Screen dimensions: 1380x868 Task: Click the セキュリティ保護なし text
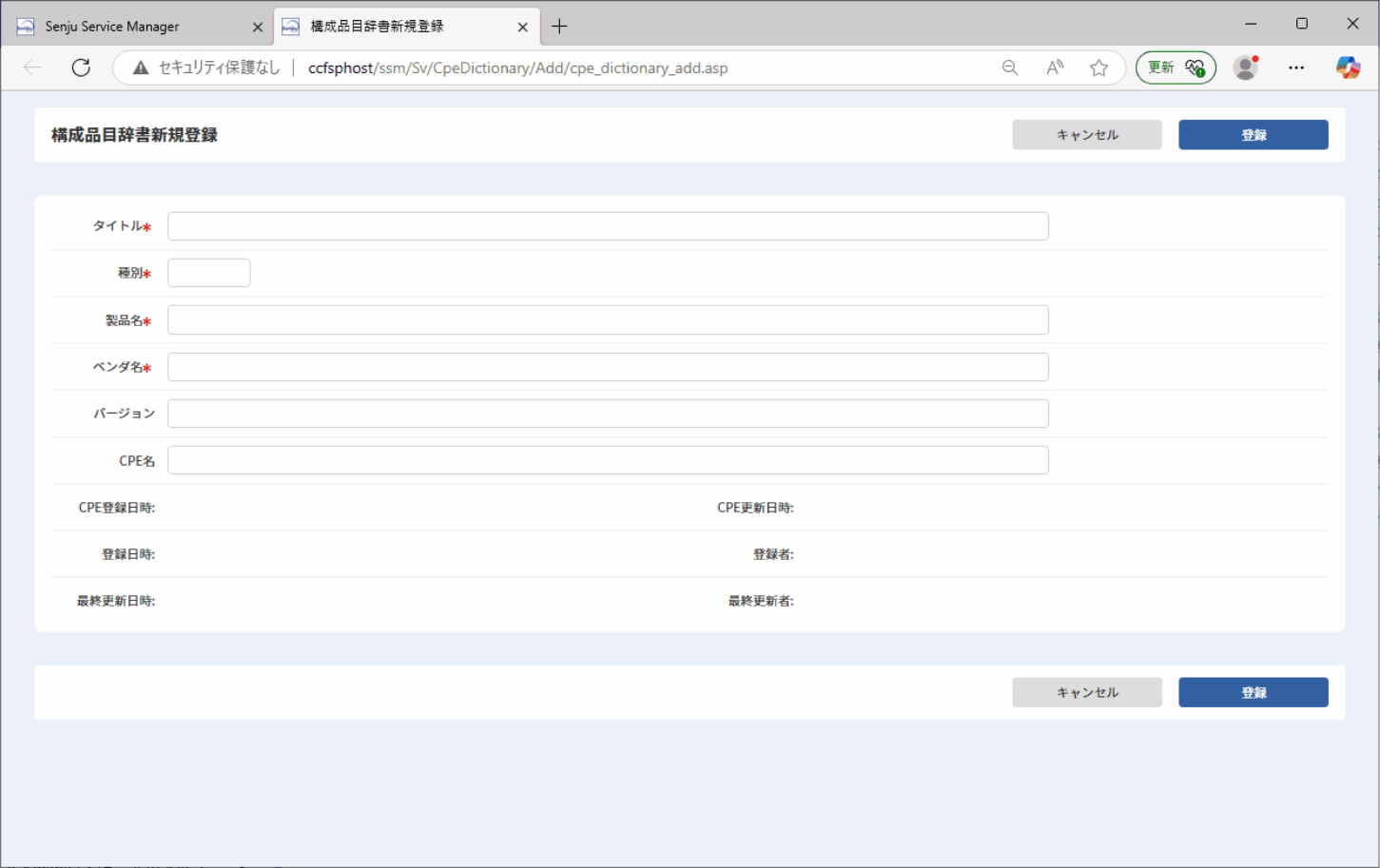pyautogui.click(x=219, y=68)
